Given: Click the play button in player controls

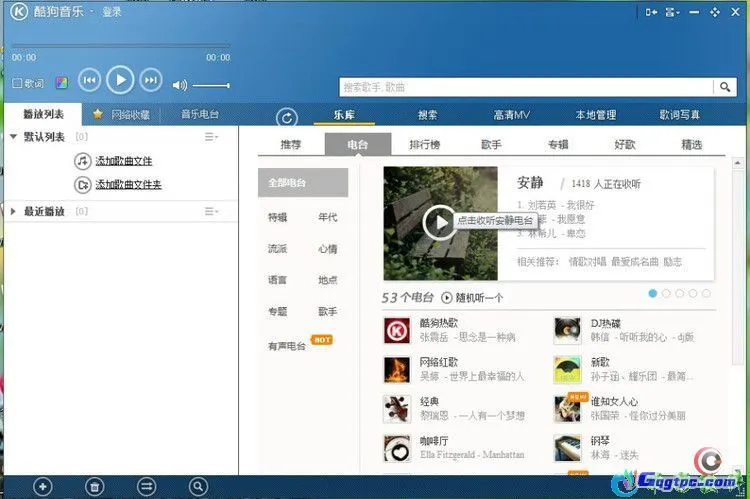Looking at the screenshot, I should (120, 80).
